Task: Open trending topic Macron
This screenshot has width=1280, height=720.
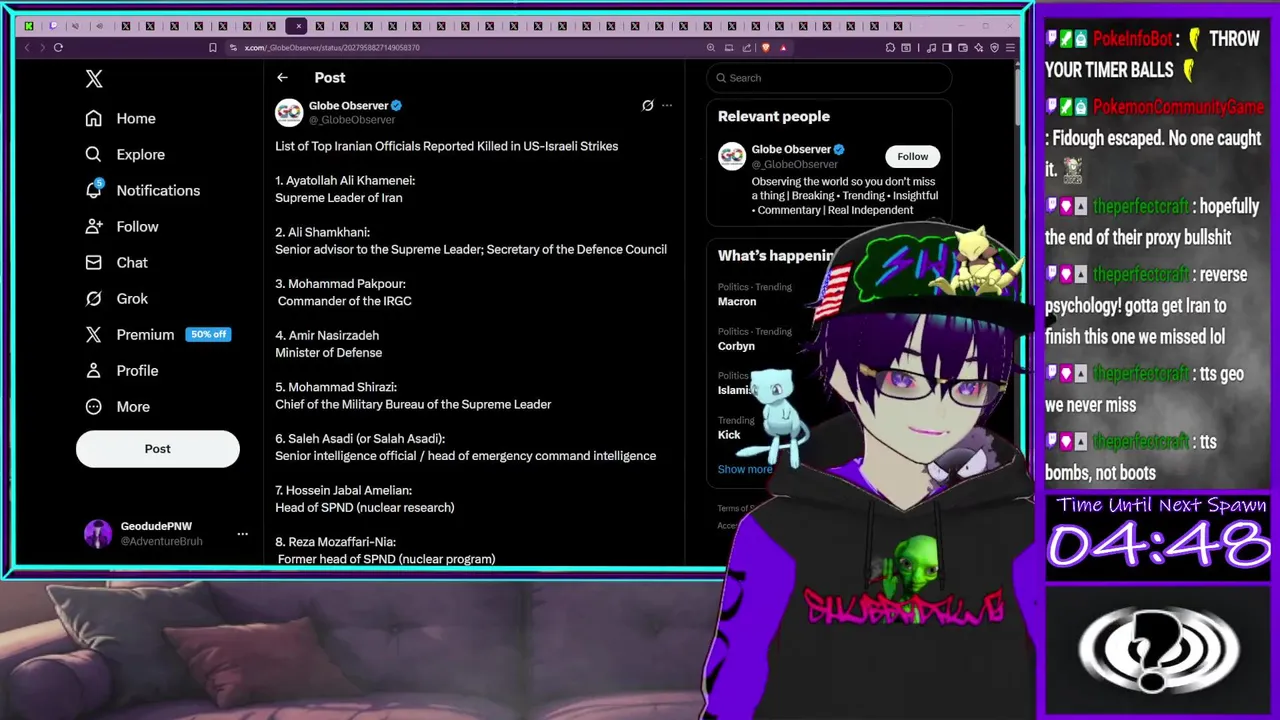Action: (x=737, y=301)
